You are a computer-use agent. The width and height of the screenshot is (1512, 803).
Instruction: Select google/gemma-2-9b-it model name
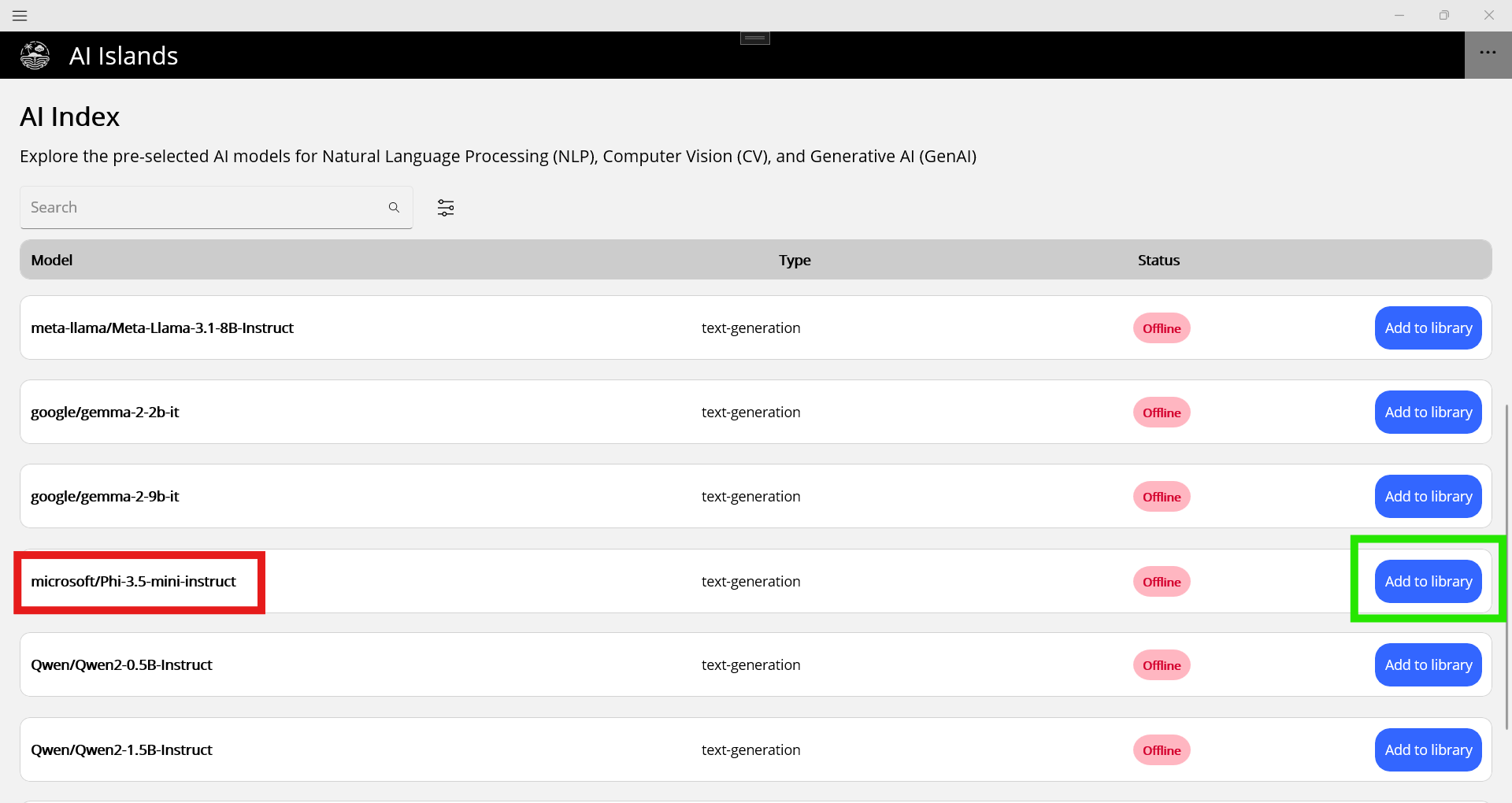[105, 496]
